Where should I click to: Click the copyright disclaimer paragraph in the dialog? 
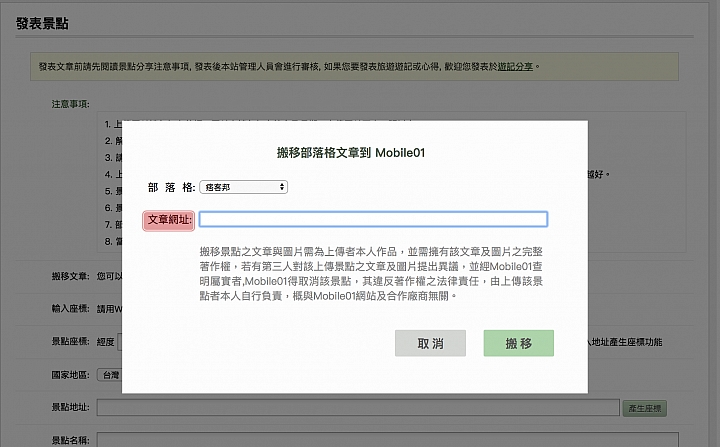[x=371, y=274]
